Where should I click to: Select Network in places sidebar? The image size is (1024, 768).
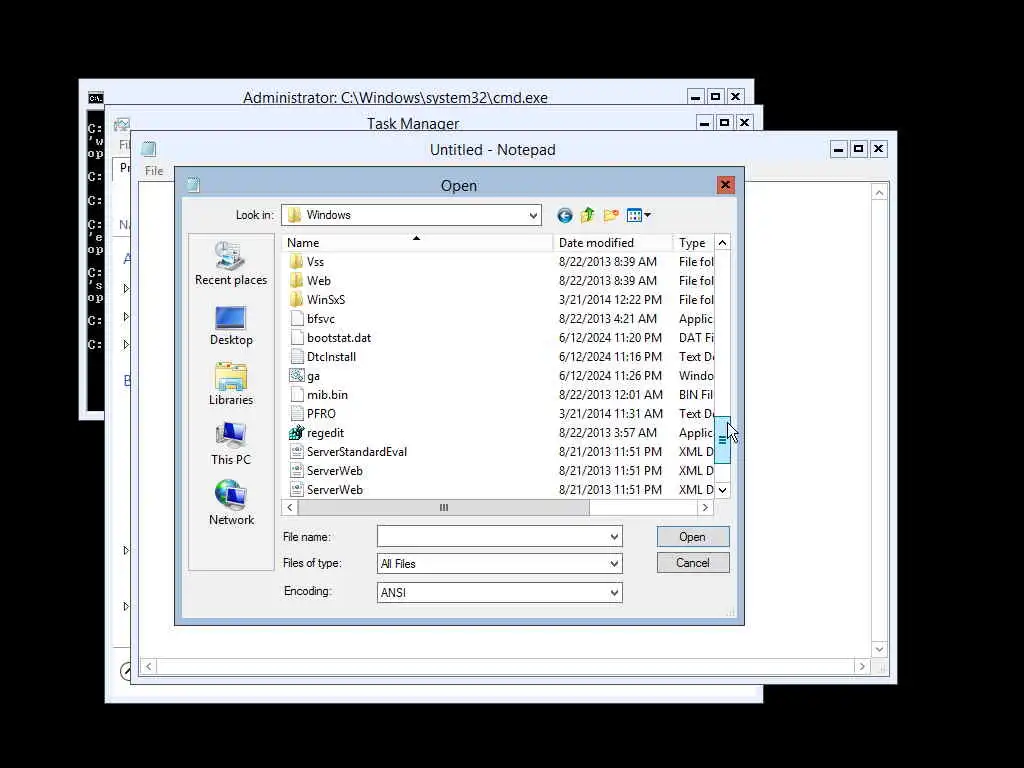(x=231, y=504)
